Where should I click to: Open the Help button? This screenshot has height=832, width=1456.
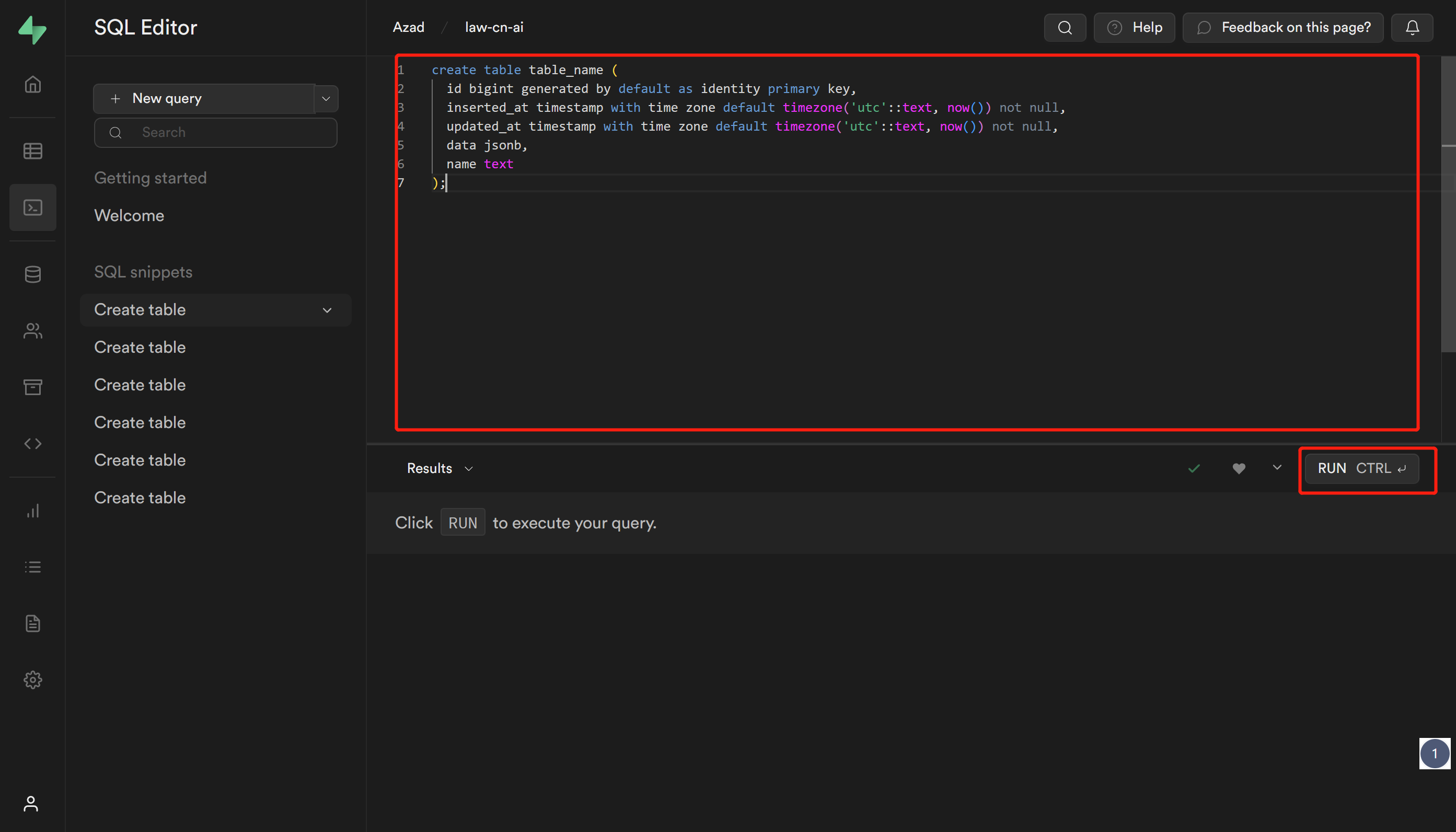click(1134, 27)
